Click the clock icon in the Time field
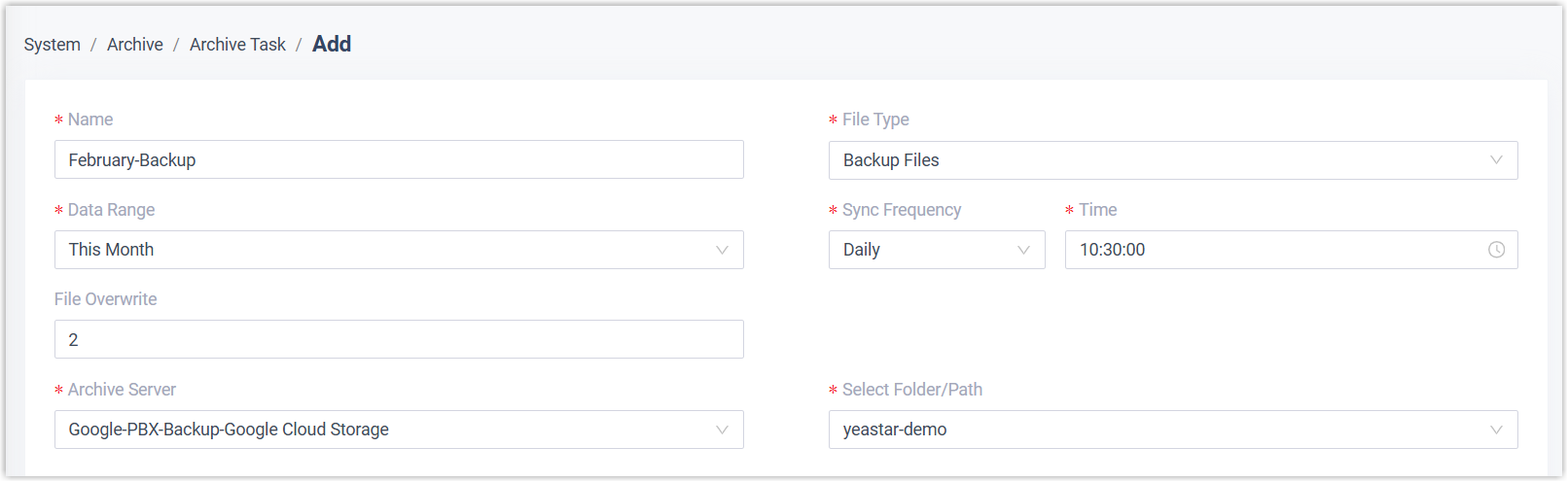Image resolution: width=1568 pixels, height=482 pixels. (1496, 250)
